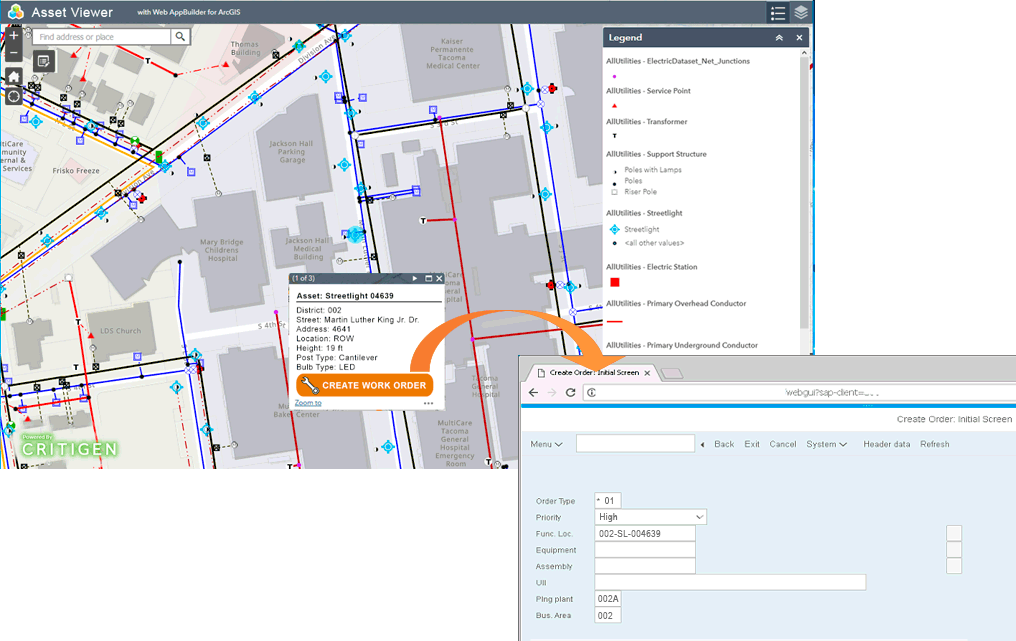Click the browser back arrow in SAP window
Image resolution: width=1016 pixels, height=641 pixels.
coord(533,393)
